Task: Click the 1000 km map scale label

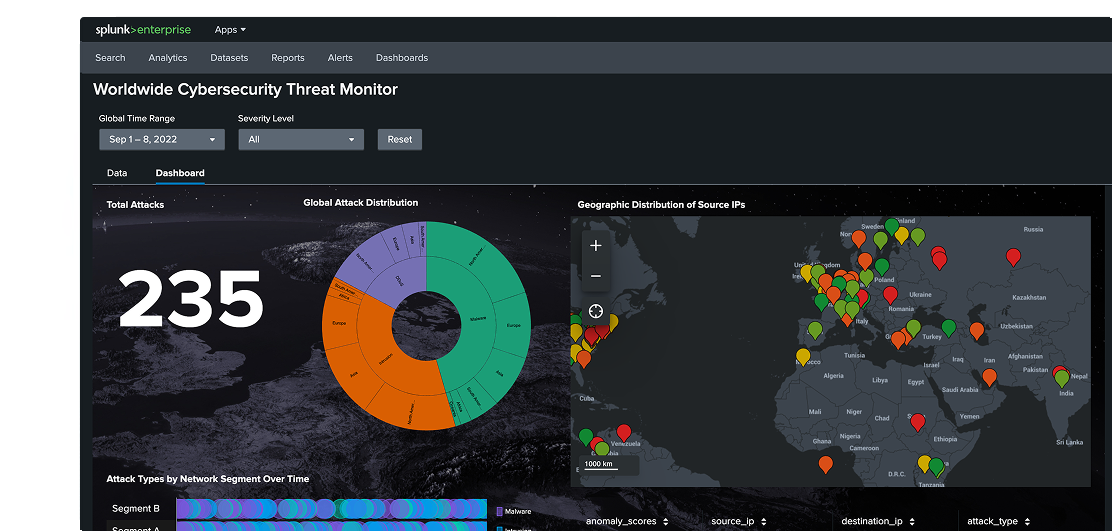Action: pos(599,464)
